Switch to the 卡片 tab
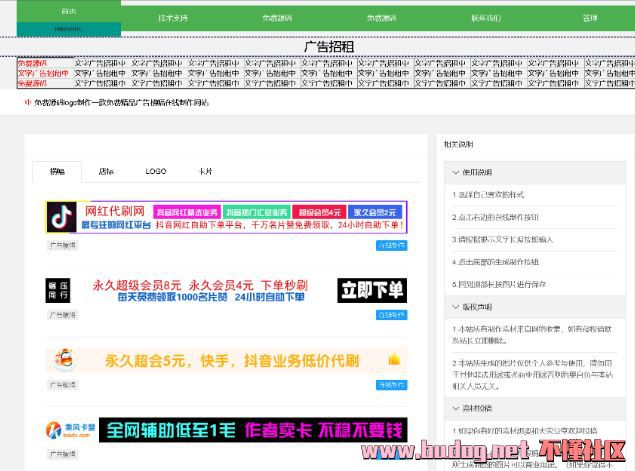 [x=206, y=172]
